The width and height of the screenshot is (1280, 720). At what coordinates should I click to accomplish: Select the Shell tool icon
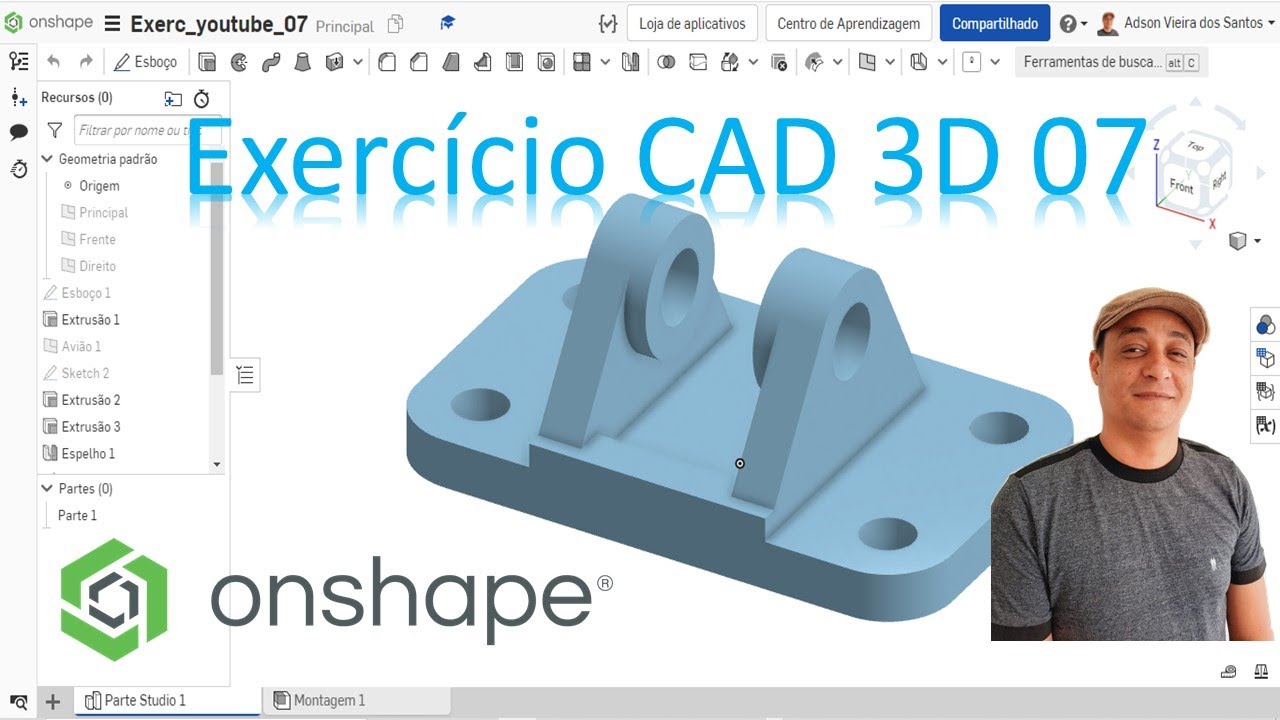(x=514, y=62)
